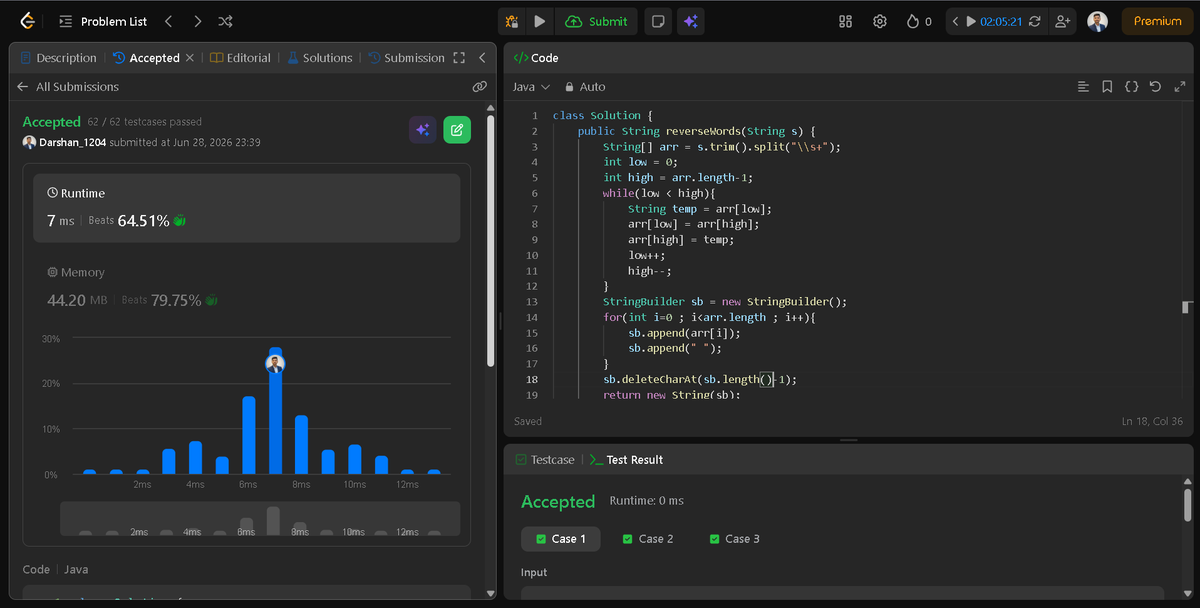Click the Memory stats section
The image size is (1200, 608).
click(247, 287)
